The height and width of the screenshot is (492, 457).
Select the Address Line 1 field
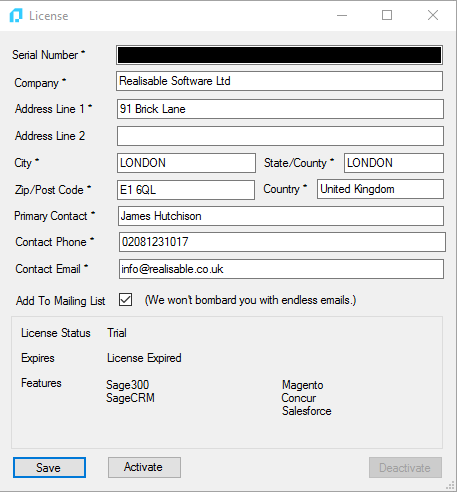280,109
